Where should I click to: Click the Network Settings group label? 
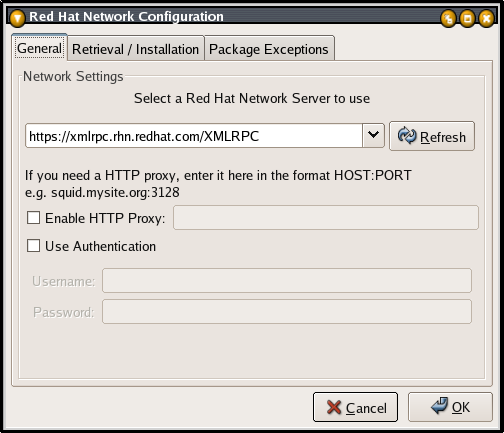pos(73,76)
